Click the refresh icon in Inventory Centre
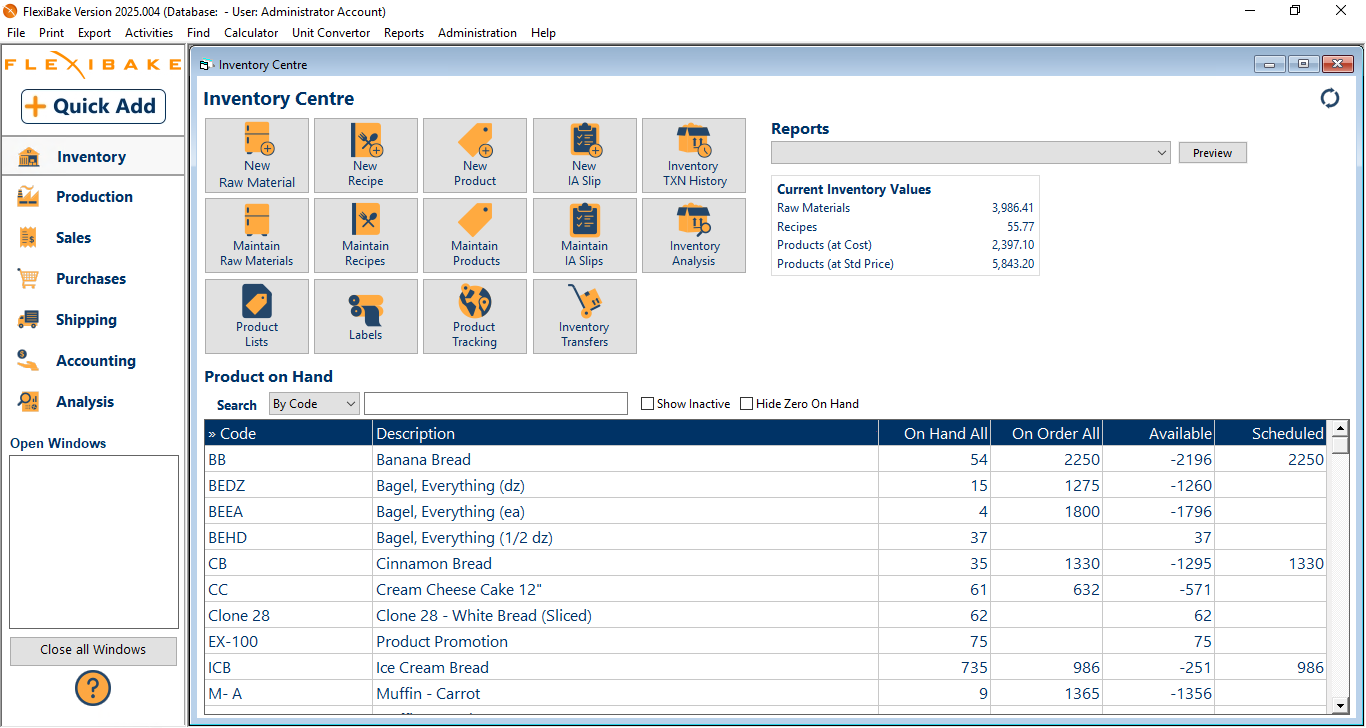The height and width of the screenshot is (728, 1366). coord(1330,98)
